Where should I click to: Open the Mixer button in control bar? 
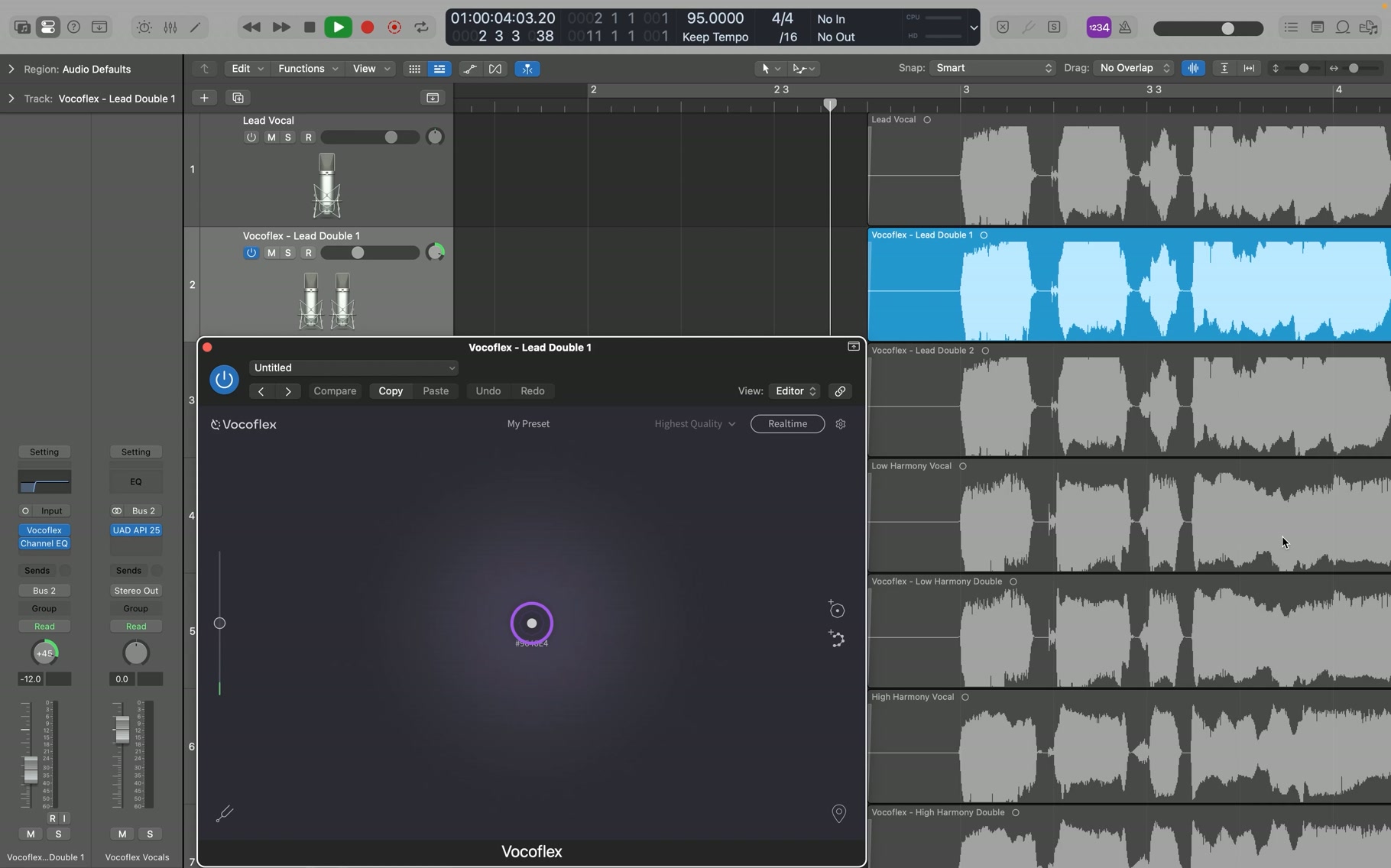pyautogui.click(x=170, y=28)
